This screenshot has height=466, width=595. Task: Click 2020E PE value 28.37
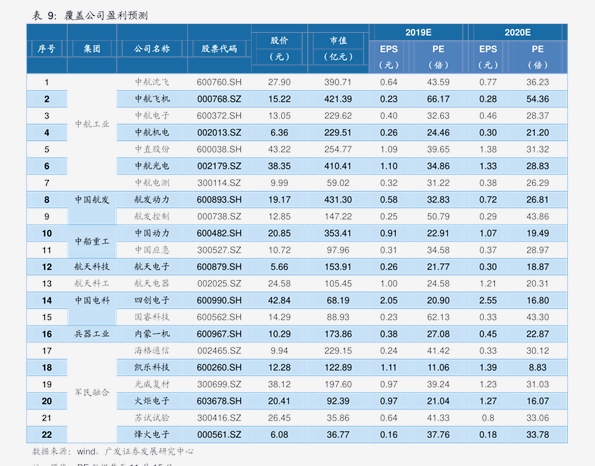537,115
